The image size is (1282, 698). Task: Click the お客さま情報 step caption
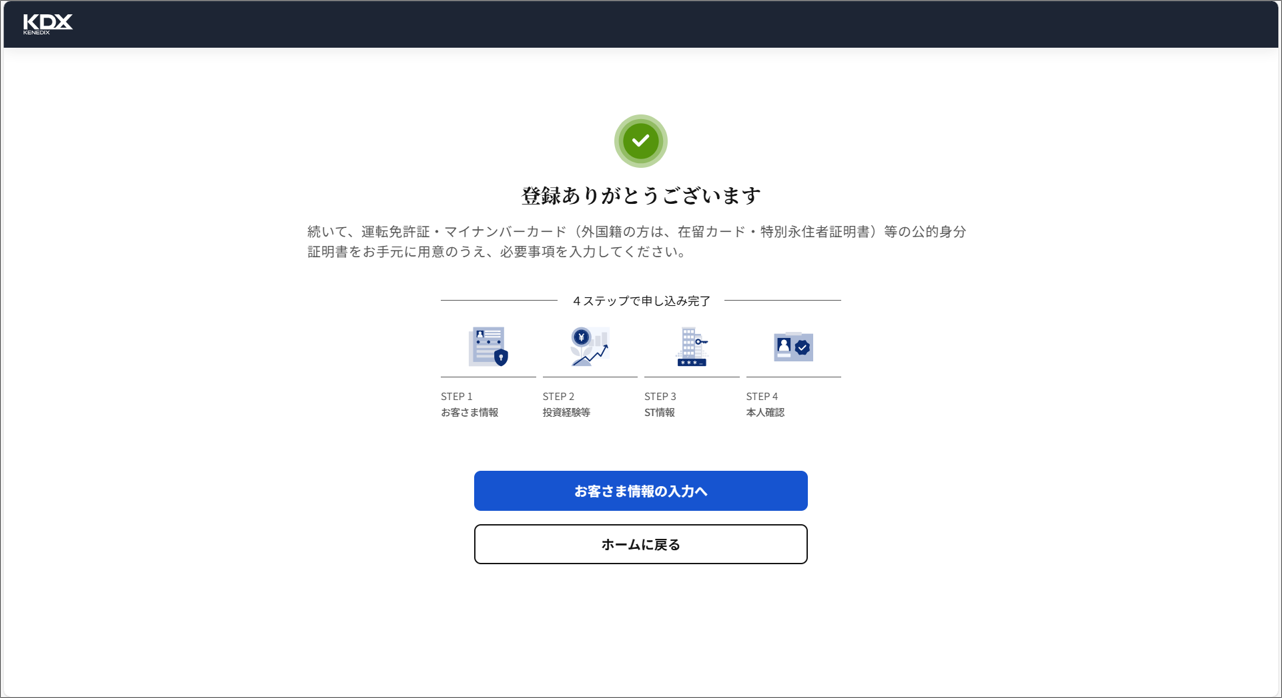[470, 412]
